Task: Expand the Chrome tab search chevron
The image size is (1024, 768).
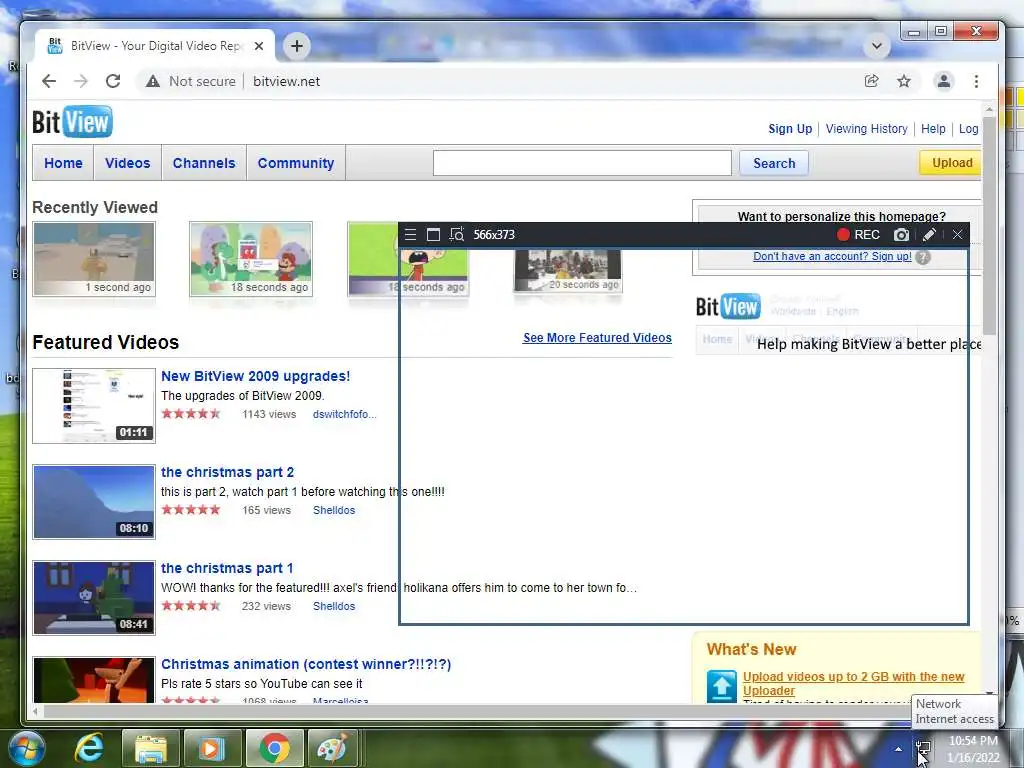Action: pos(877,46)
